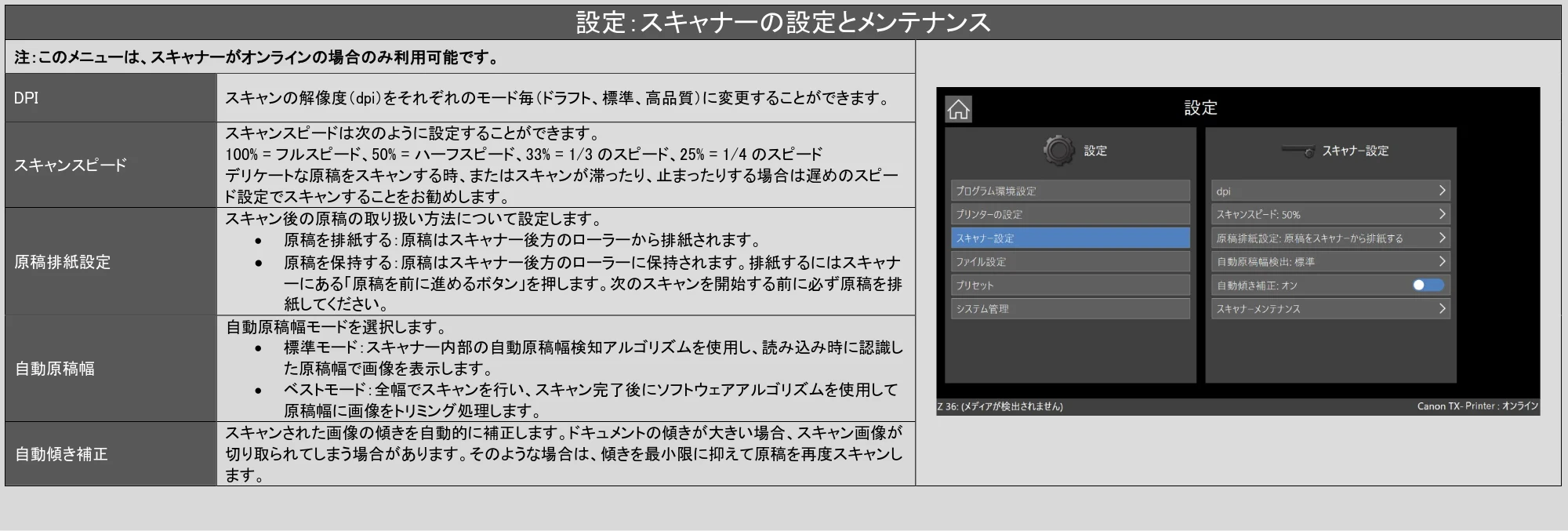This screenshot has height=531, width=1568.
Task: Click the sentence 自動原稿幅モードを選択します
Action: (337, 327)
